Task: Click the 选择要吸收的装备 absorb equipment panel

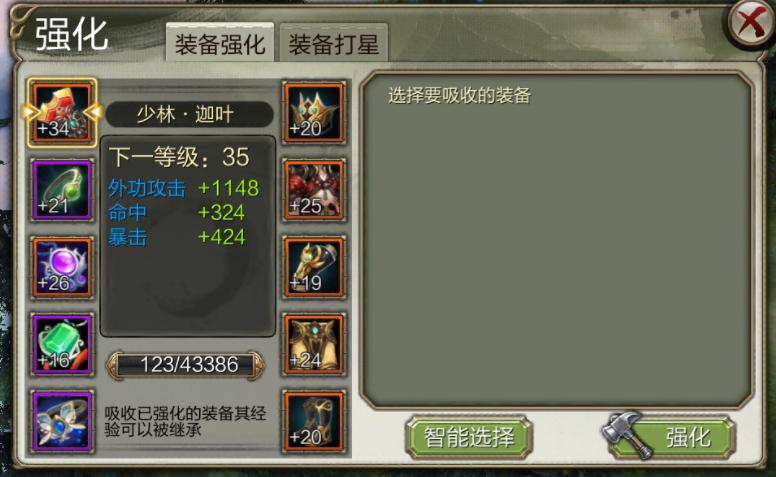Action: (557, 241)
